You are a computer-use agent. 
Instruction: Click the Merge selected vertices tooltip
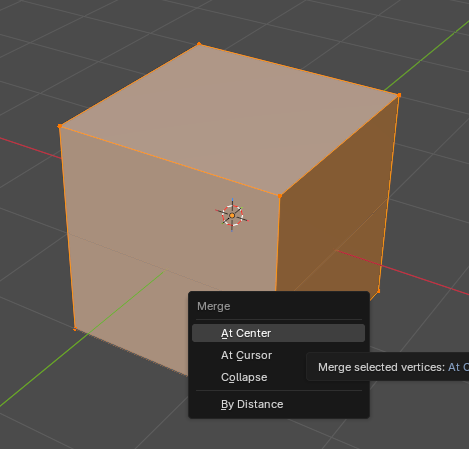coord(388,367)
